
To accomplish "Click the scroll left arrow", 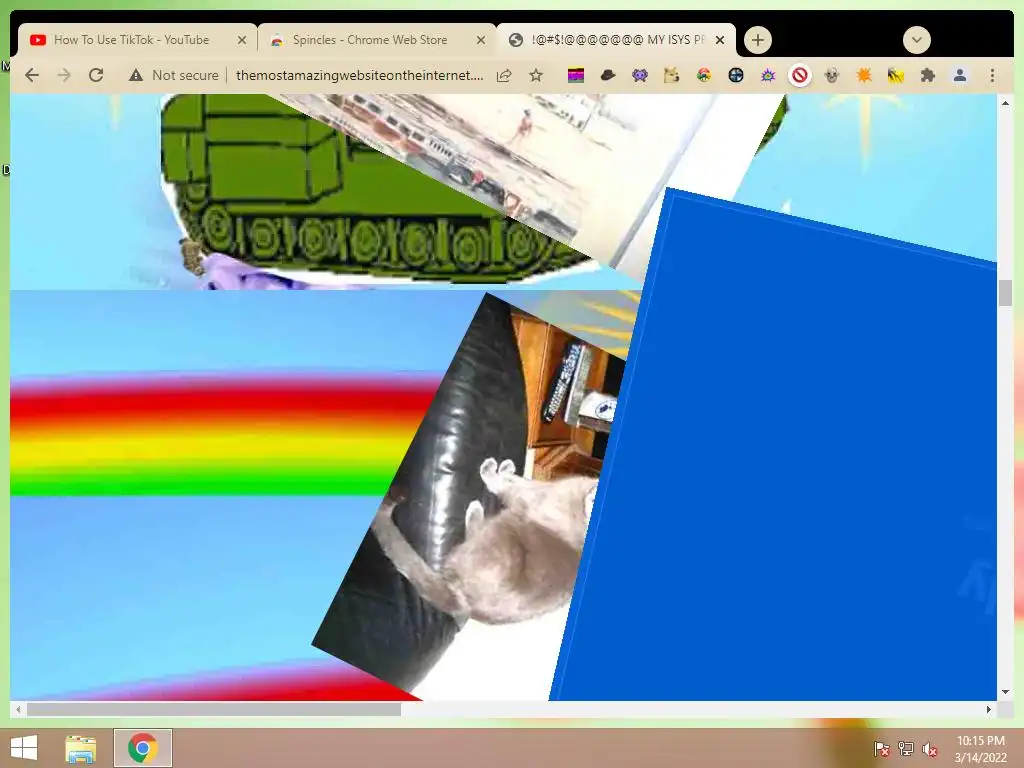I will pyautogui.click(x=18, y=709).
